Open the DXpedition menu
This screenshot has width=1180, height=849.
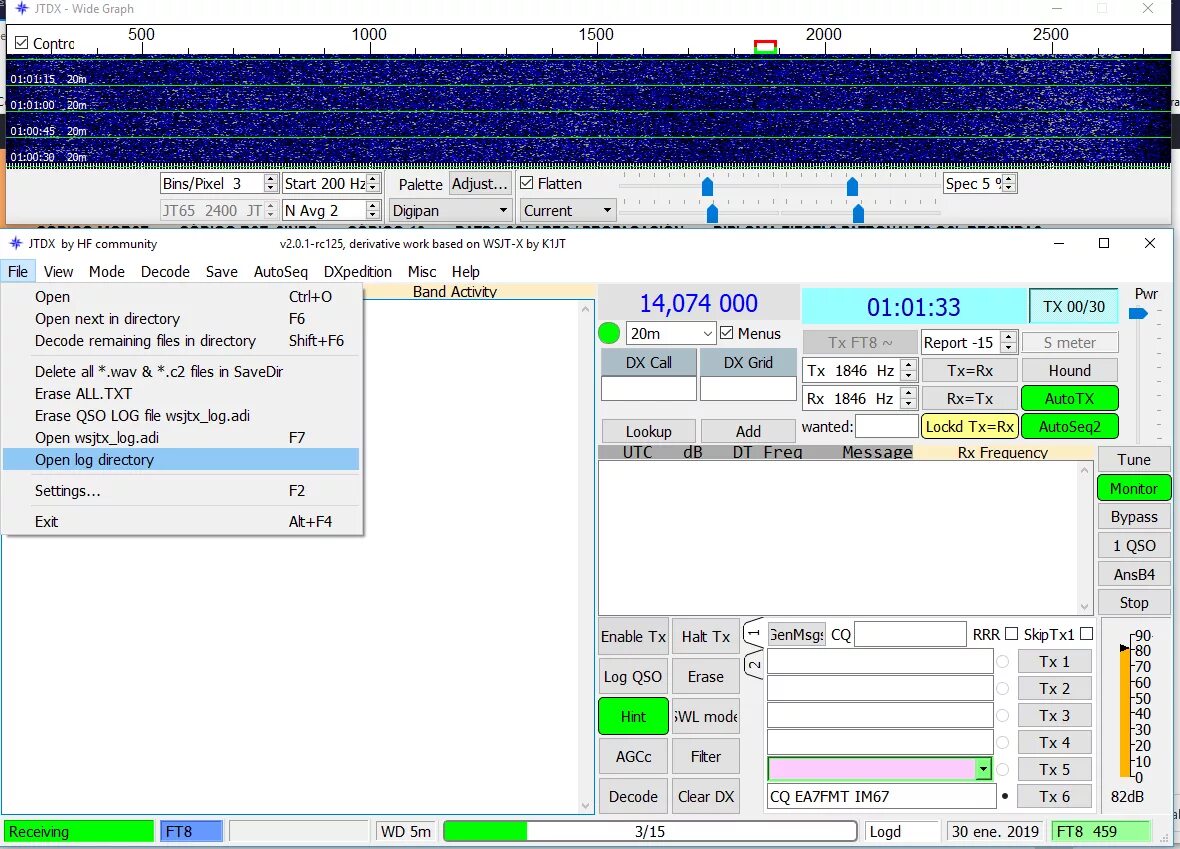357,272
